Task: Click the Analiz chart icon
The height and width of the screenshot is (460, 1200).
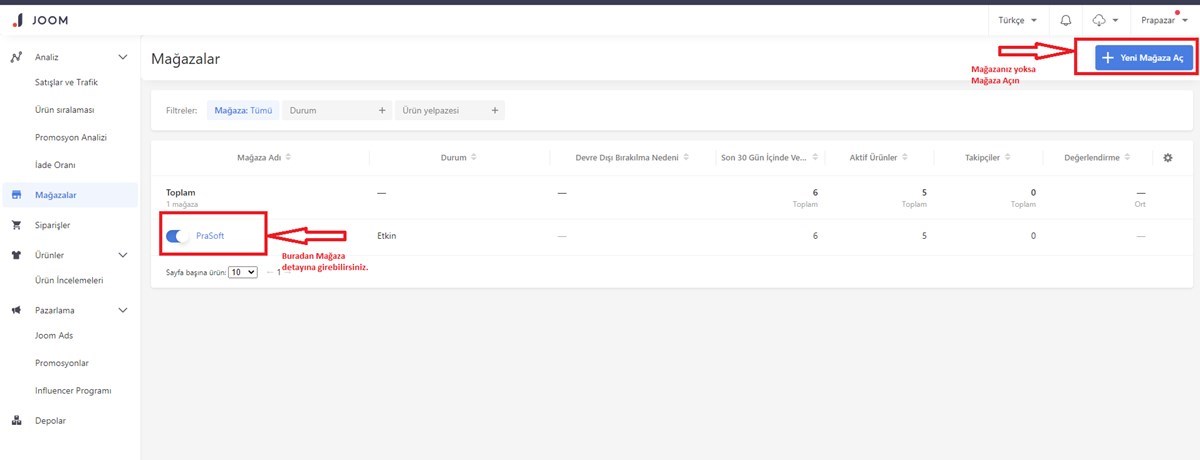Action: 16,57
